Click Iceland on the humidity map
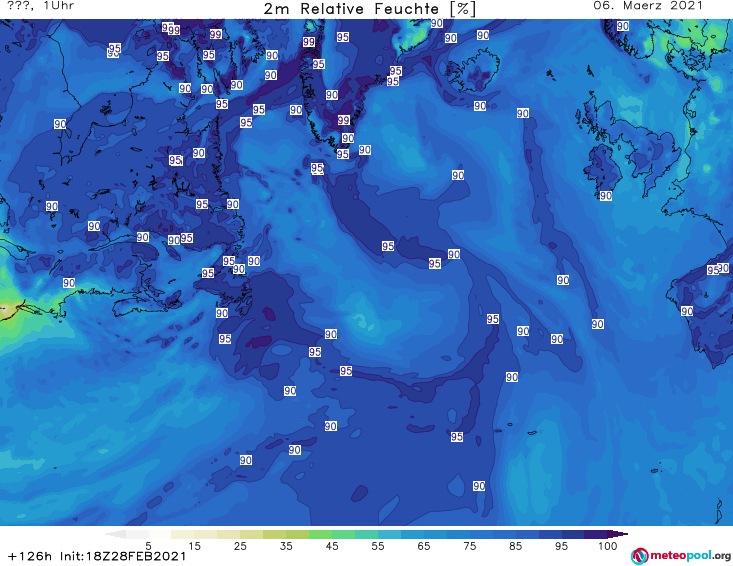 473,71
